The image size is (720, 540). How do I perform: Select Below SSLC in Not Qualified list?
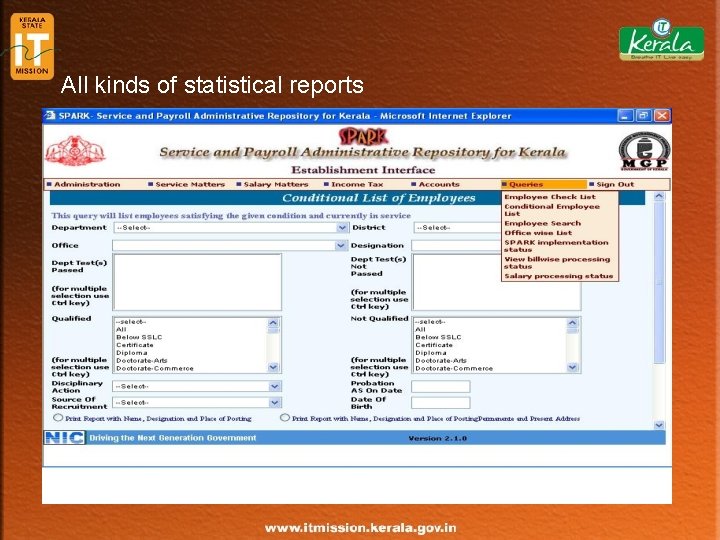438,337
